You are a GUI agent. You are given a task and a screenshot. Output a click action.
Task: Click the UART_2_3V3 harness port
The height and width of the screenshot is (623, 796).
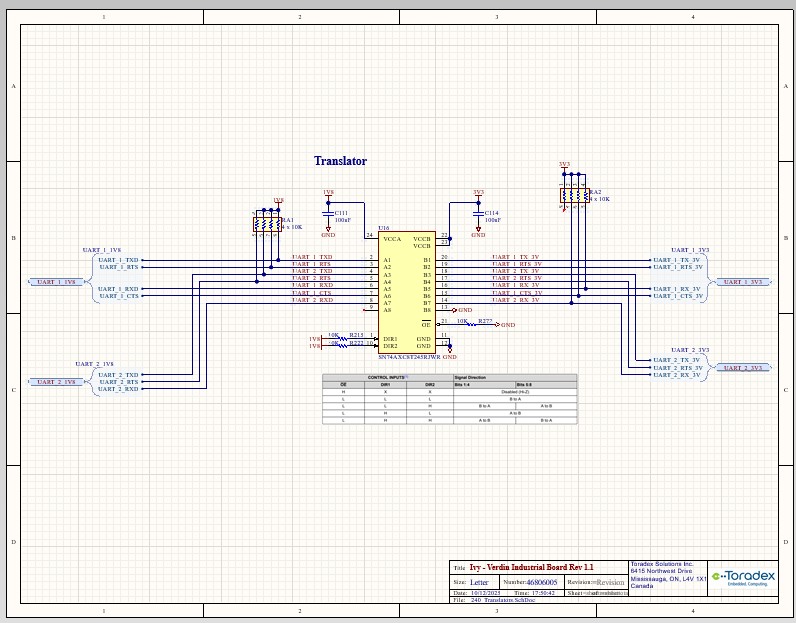point(741,368)
